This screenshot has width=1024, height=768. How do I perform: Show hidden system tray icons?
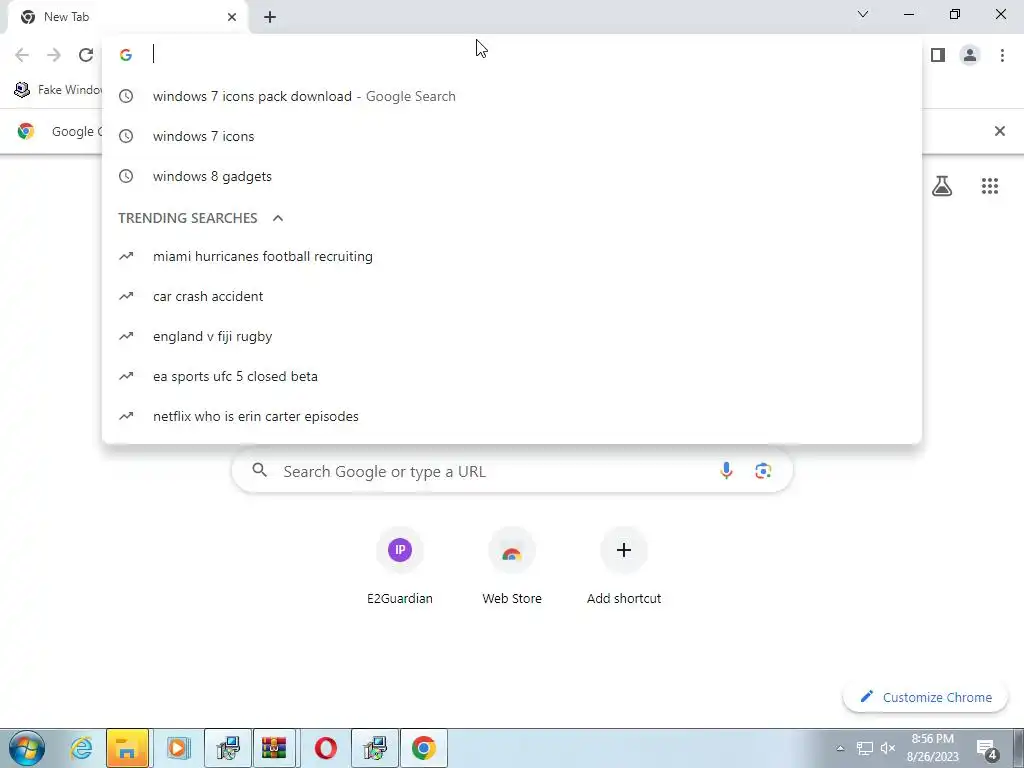click(840, 748)
